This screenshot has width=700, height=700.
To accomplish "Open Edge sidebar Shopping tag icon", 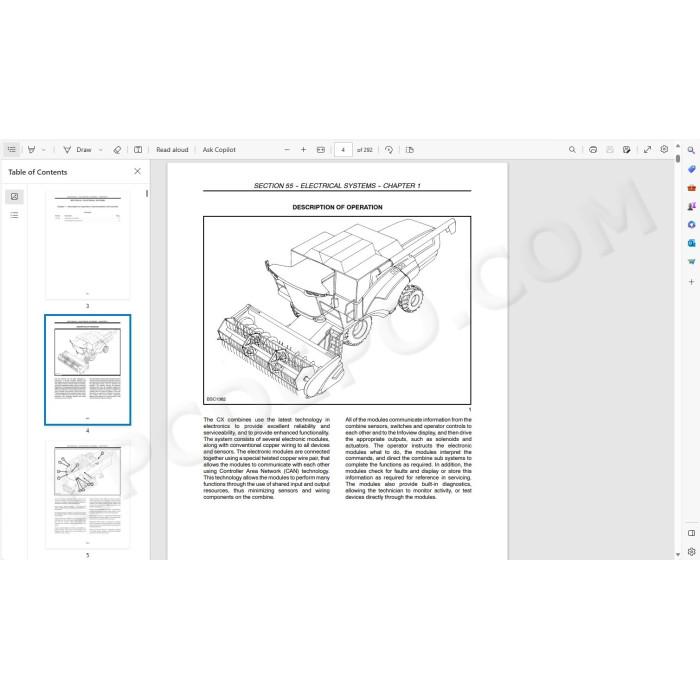I will click(692, 169).
